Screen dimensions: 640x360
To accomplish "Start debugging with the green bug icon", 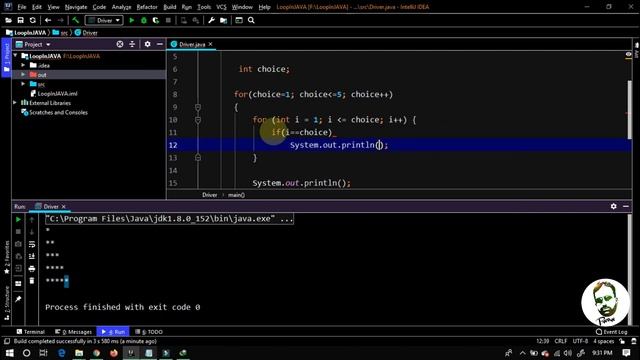I will pyautogui.click(x=144, y=20).
